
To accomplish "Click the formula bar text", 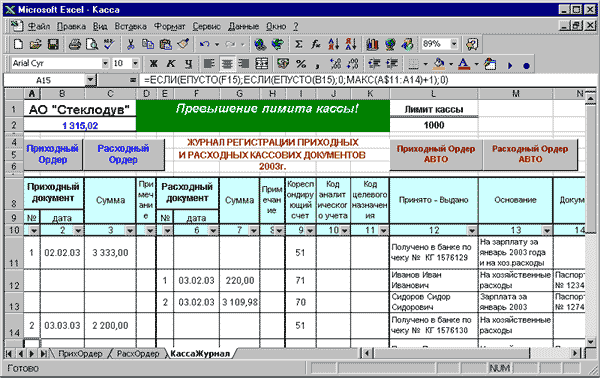I will [296, 80].
